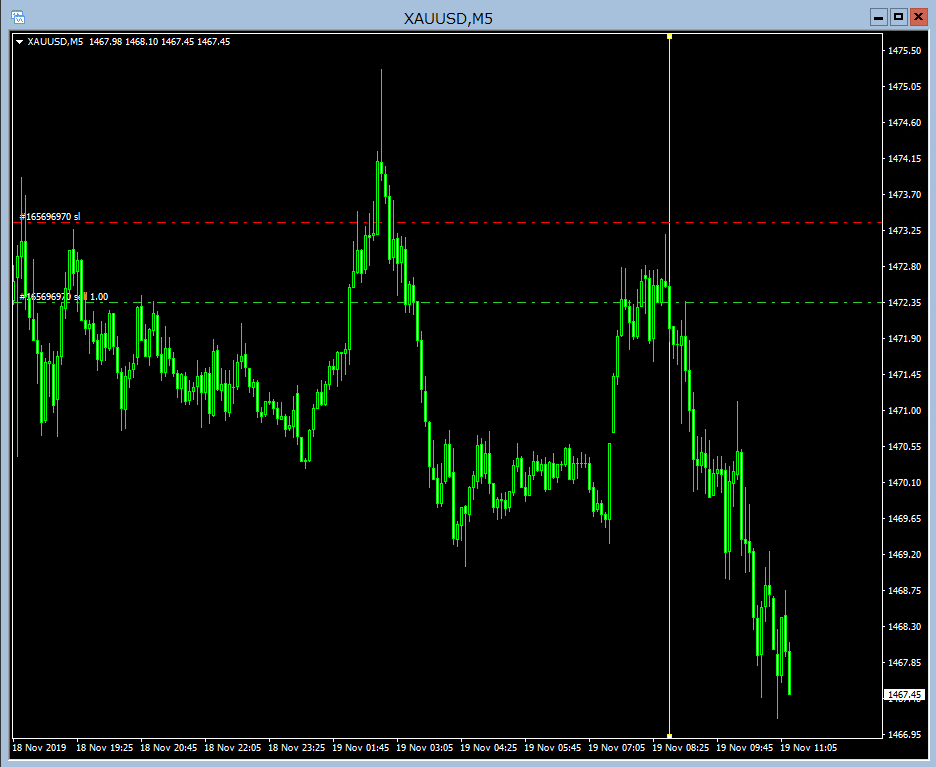Click the 1471.00 price scale label
936x767 pixels.
(904, 411)
